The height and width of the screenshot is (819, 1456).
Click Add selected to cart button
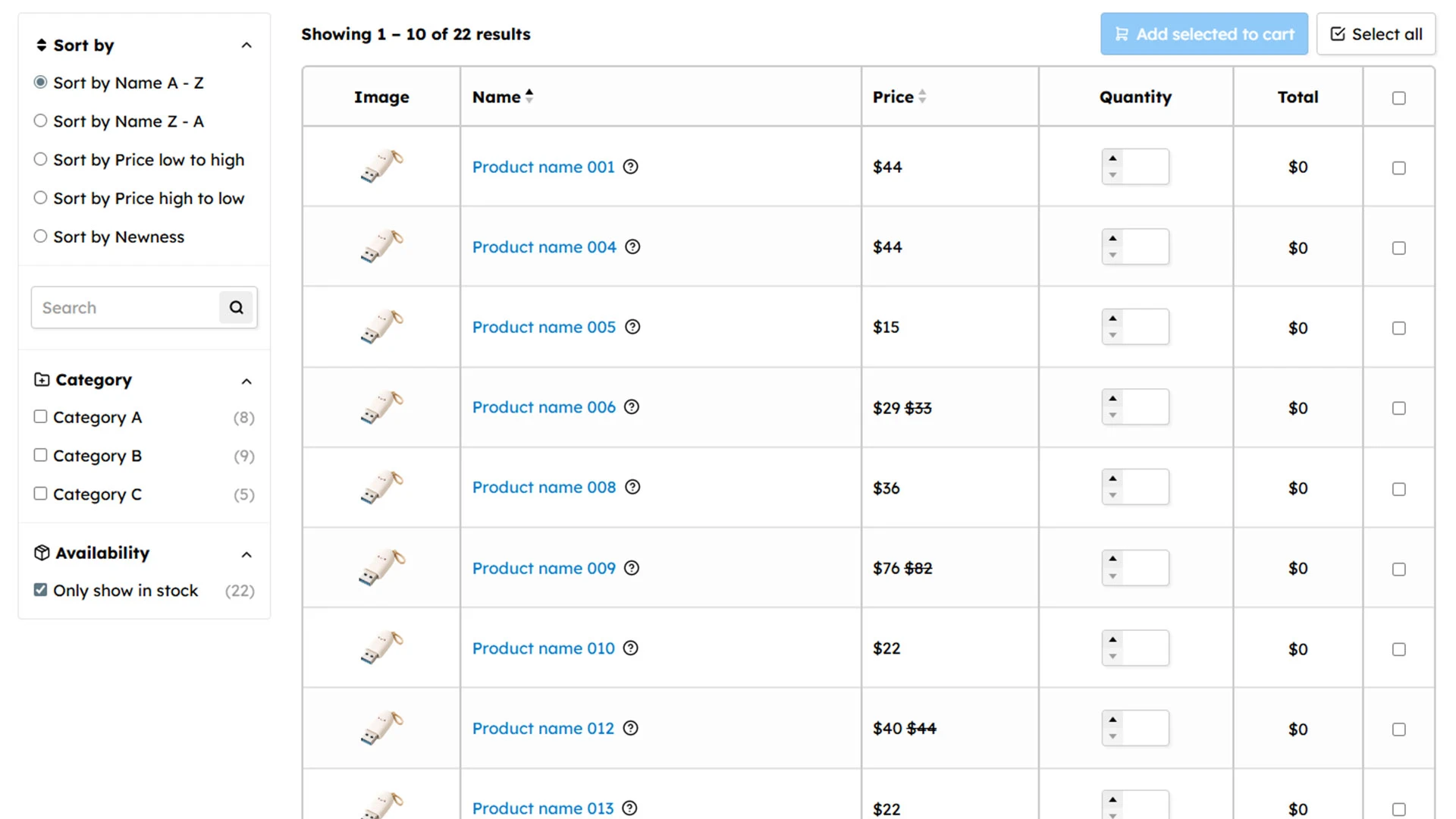tap(1203, 34)
